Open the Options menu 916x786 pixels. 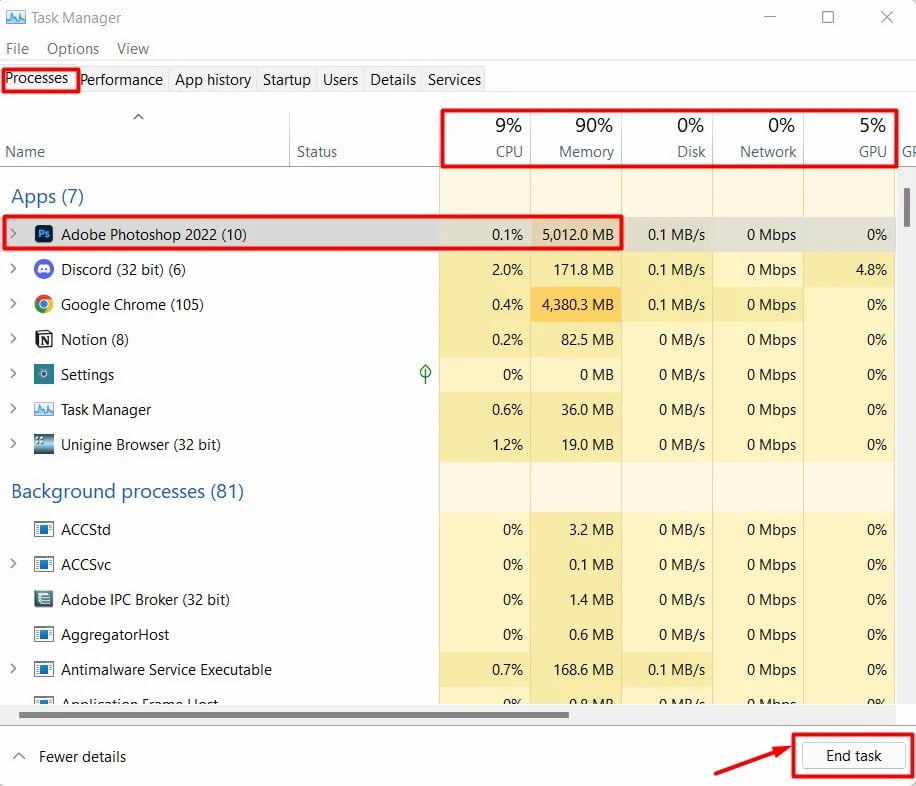tap(73, 49)
